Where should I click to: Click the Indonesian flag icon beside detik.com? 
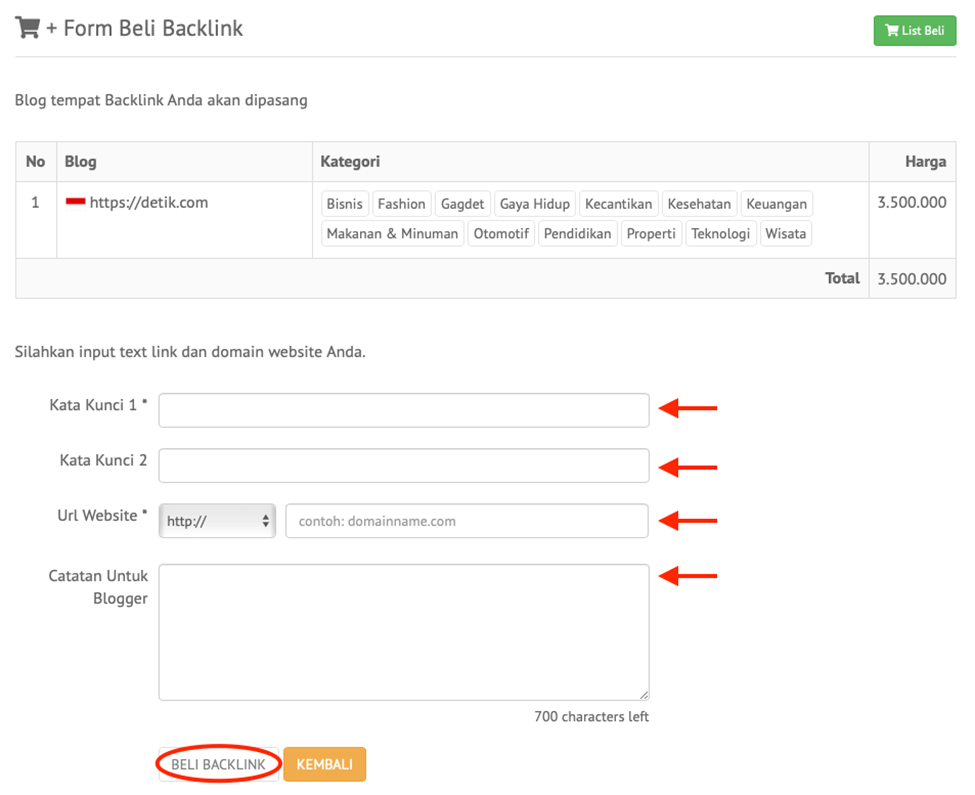75,202
